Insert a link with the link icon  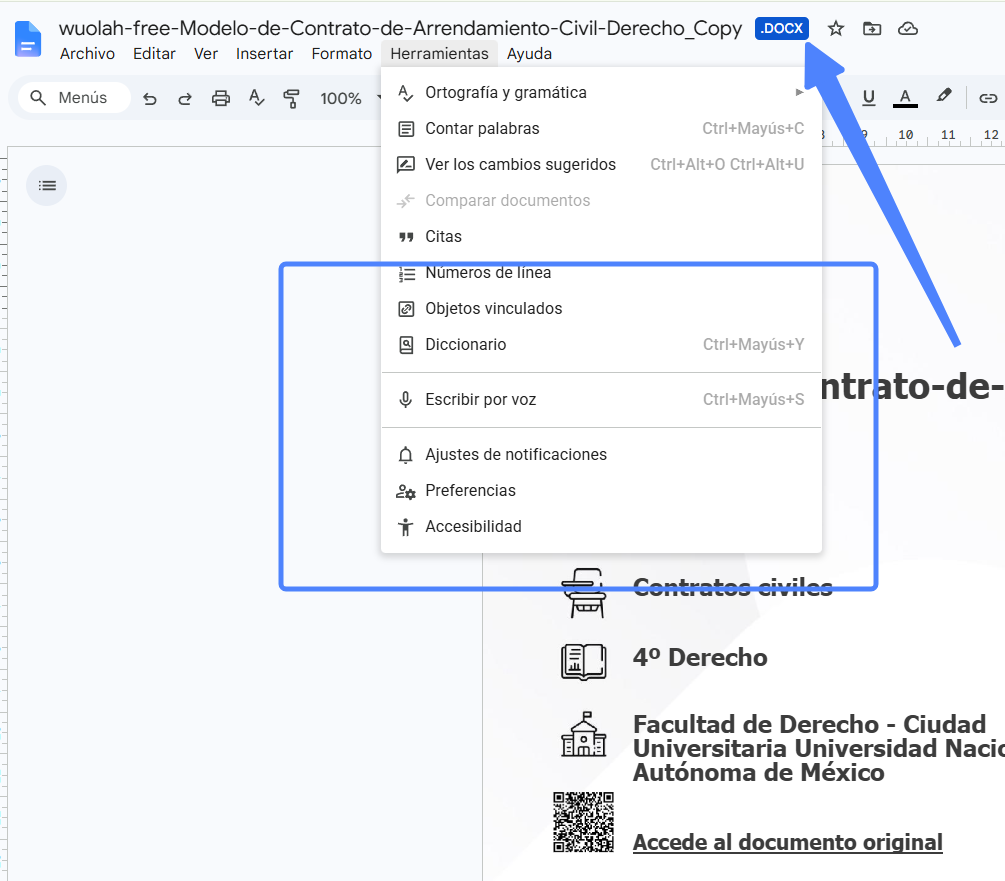pos(988,98)
